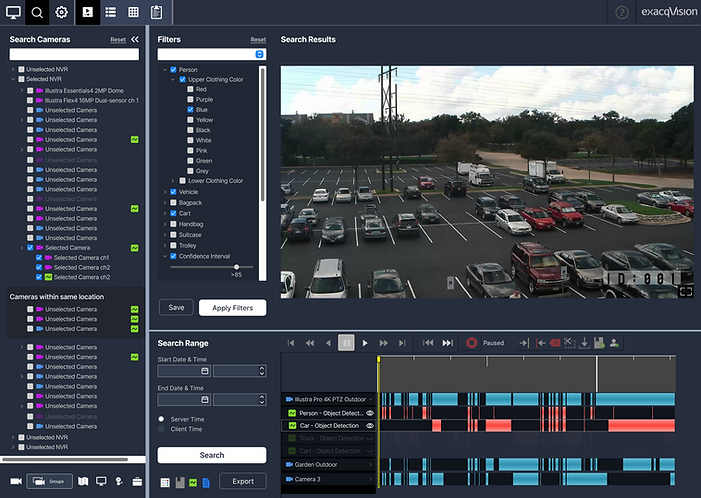This screenshot has width=701, height=498.
Task: Uncheck the Vehicle filter
Action: [x=173, y=192]
